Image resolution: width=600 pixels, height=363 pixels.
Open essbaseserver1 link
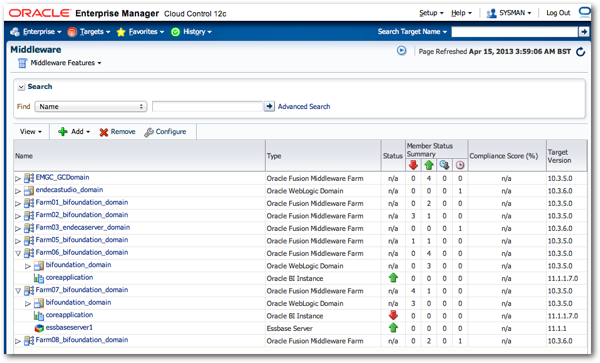click(69, 327)
